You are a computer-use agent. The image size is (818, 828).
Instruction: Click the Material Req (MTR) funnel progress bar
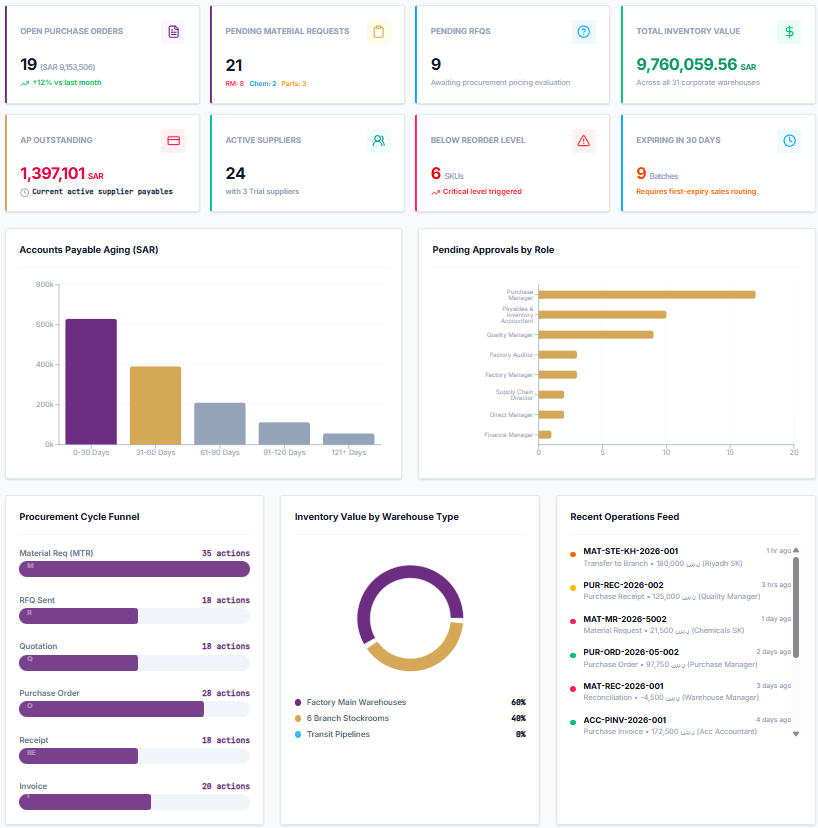coord(134,569)
